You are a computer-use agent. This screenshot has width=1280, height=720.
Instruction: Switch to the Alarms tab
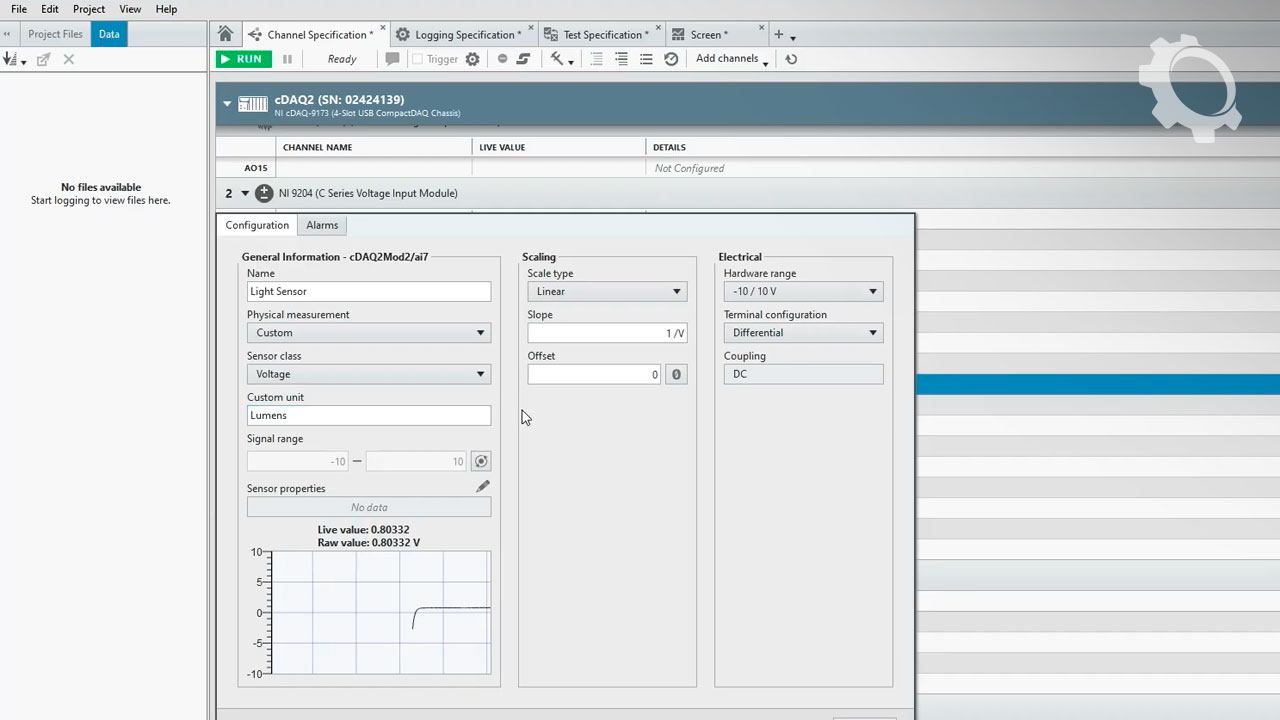(322, 225)
